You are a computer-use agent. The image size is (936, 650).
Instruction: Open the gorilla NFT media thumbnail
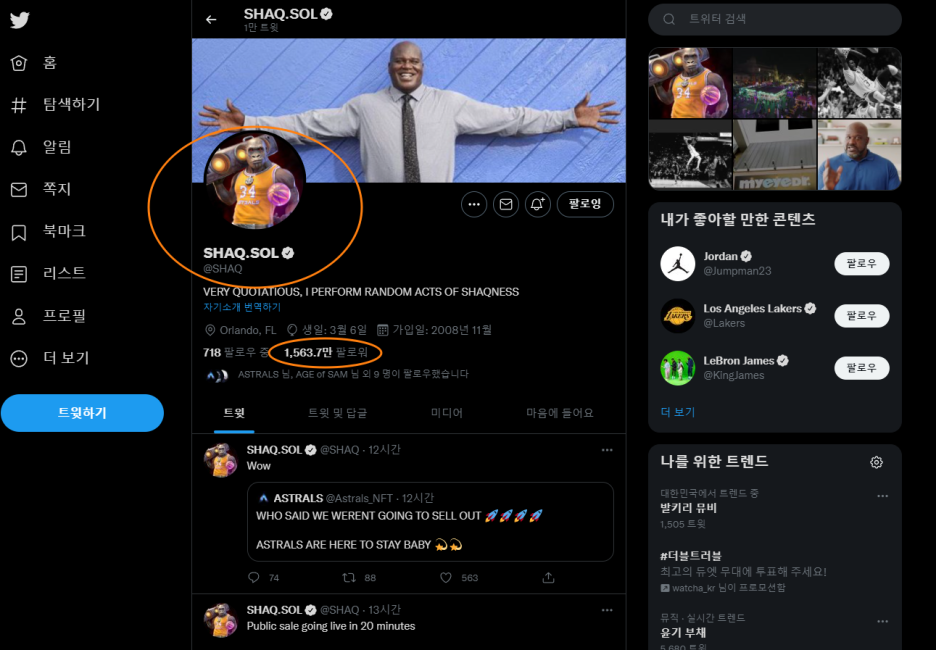690,83
